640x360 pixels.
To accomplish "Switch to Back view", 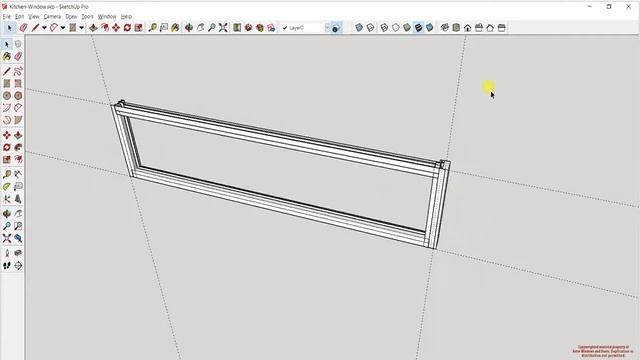I will coord(490,28).
